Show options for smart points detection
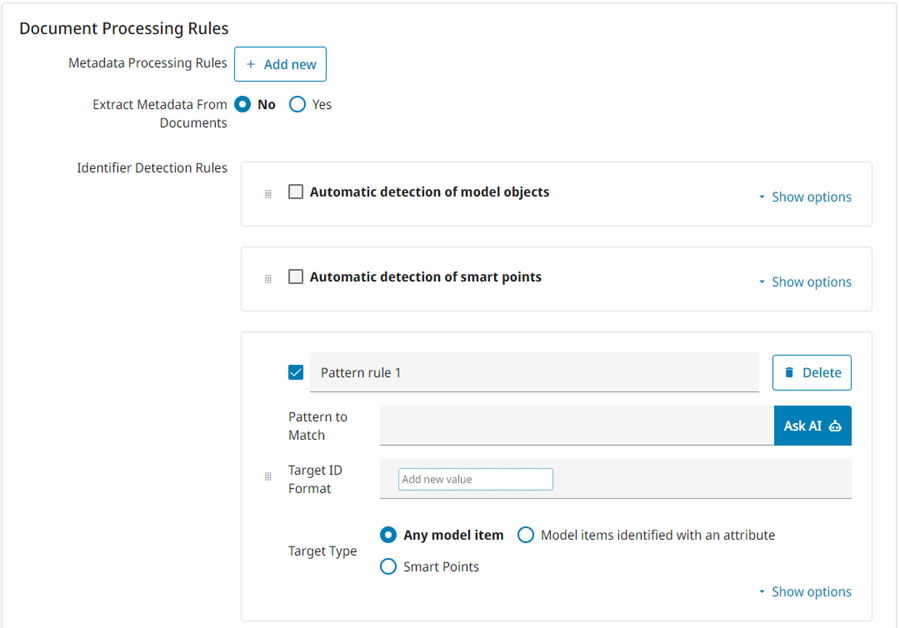 tap(805, 282)
